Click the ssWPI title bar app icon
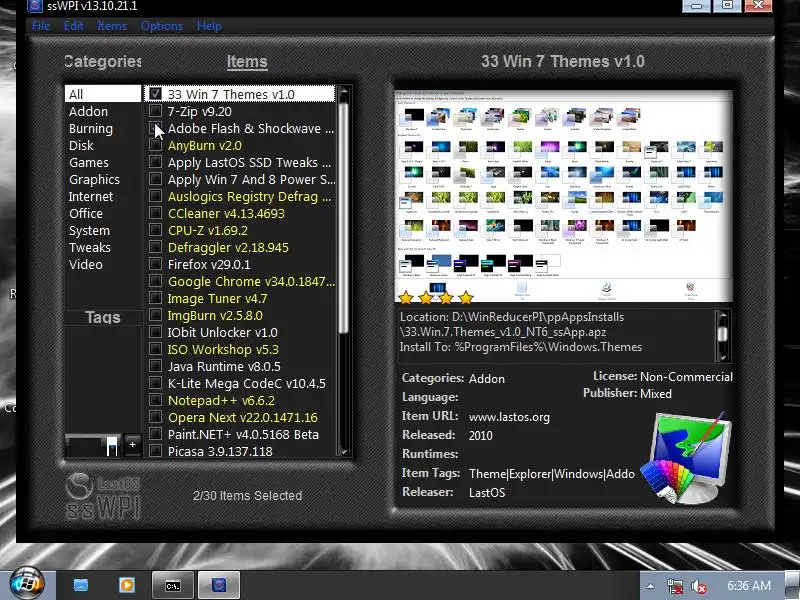Screen dimensions: 800x600 pyautogui.click(x=35, y=6)
